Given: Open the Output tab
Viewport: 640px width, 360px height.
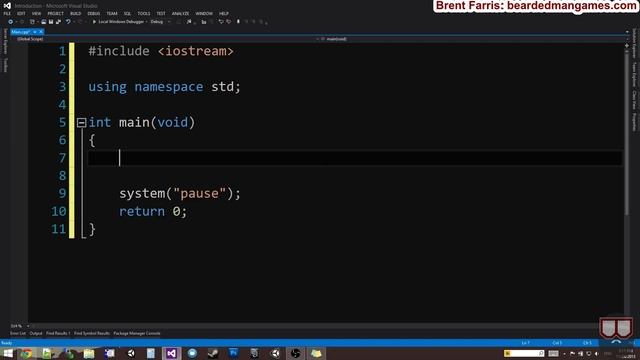Looking at the screenshot, I should pyautogui.click(x=36, y=333).
